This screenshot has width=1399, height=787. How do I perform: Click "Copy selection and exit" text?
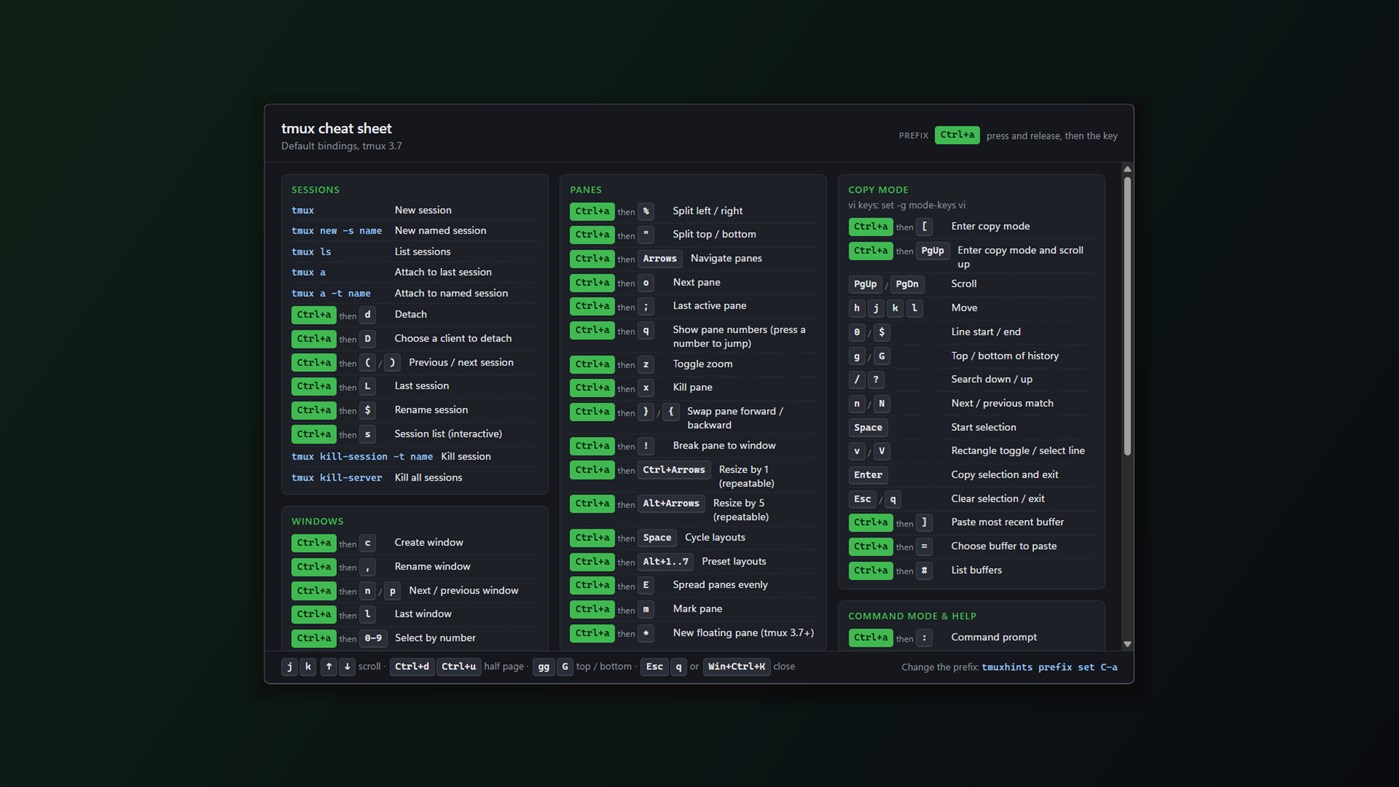pyautogui.click(x=1004, y=475)
